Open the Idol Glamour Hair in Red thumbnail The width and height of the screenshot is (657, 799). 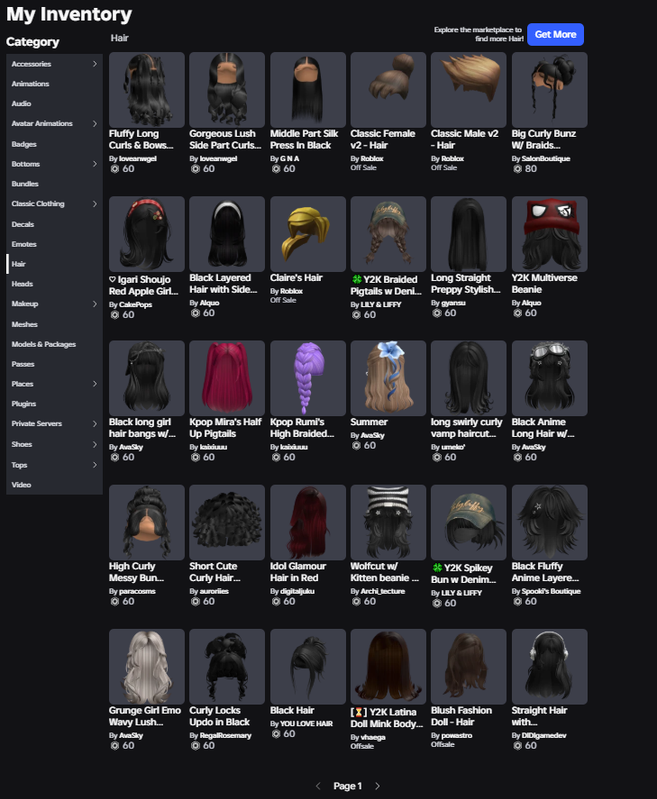308,522
